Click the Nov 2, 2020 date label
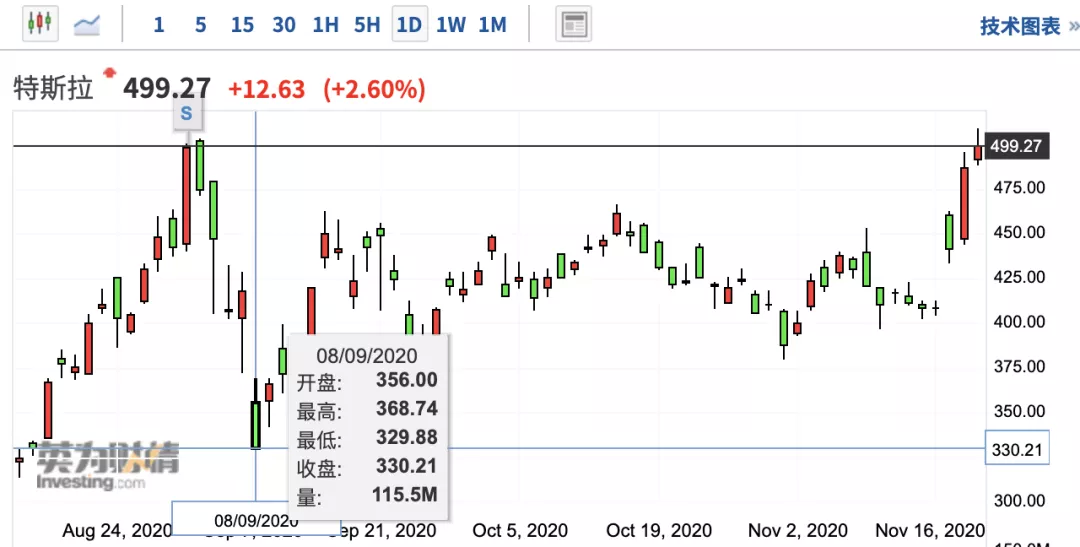 point(798,530)
